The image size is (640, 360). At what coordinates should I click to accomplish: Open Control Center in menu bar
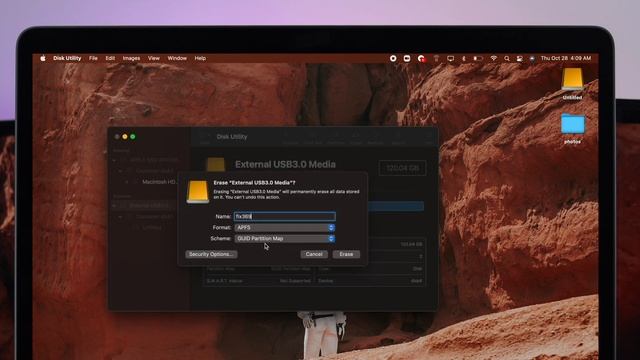[520, 58]
